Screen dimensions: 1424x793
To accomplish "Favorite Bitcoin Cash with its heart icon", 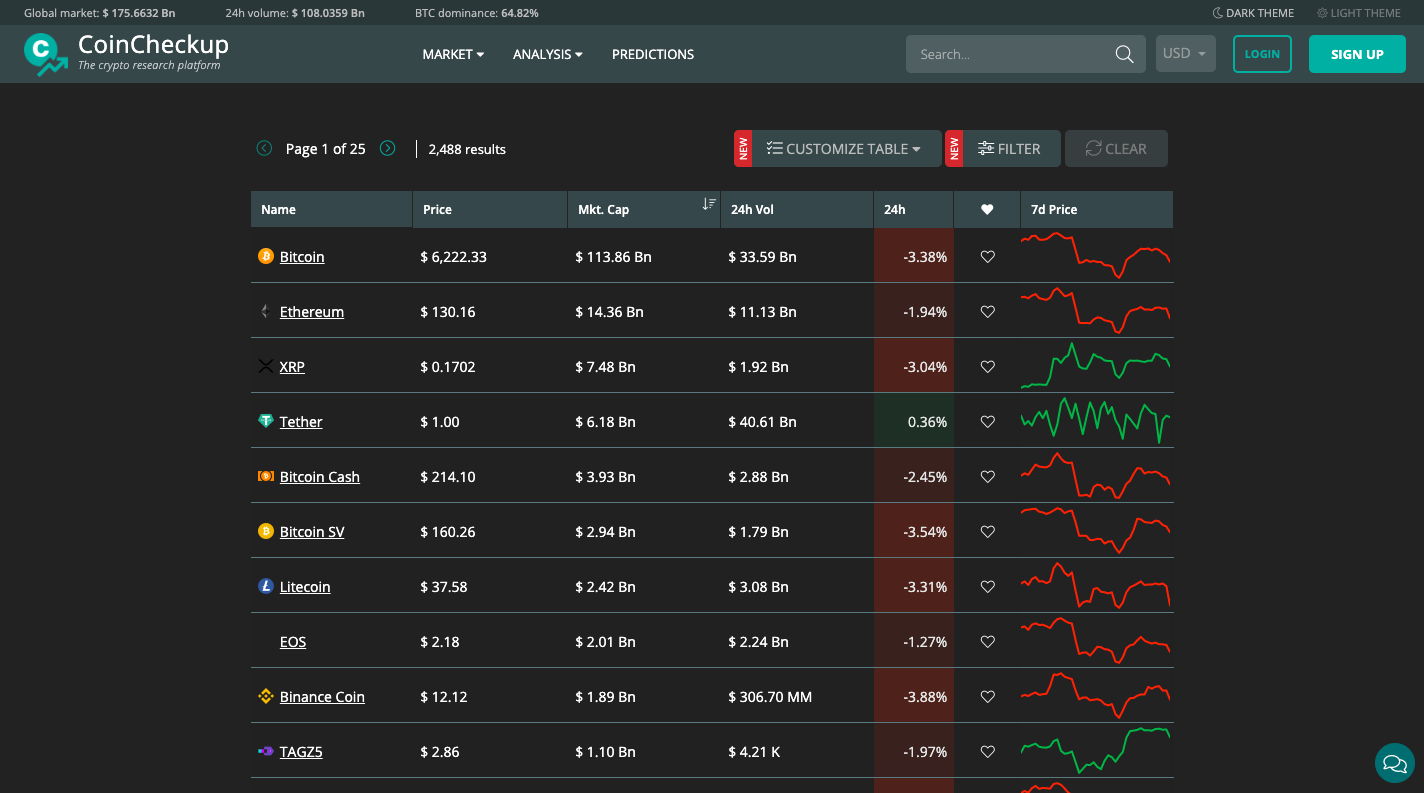I will pyautogui.click(x=988, y=477).
